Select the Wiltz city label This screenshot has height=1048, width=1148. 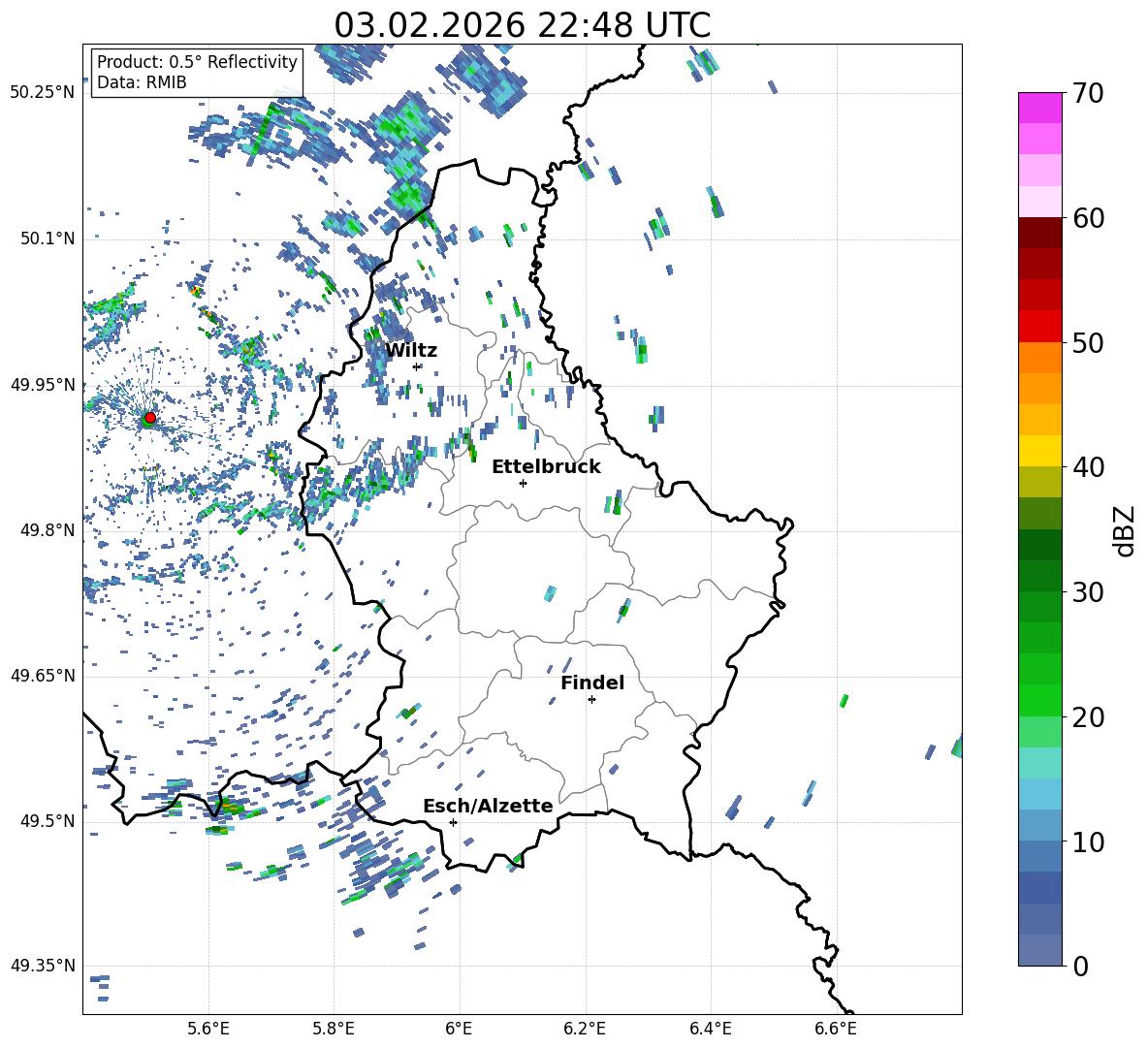coord(411,350)
